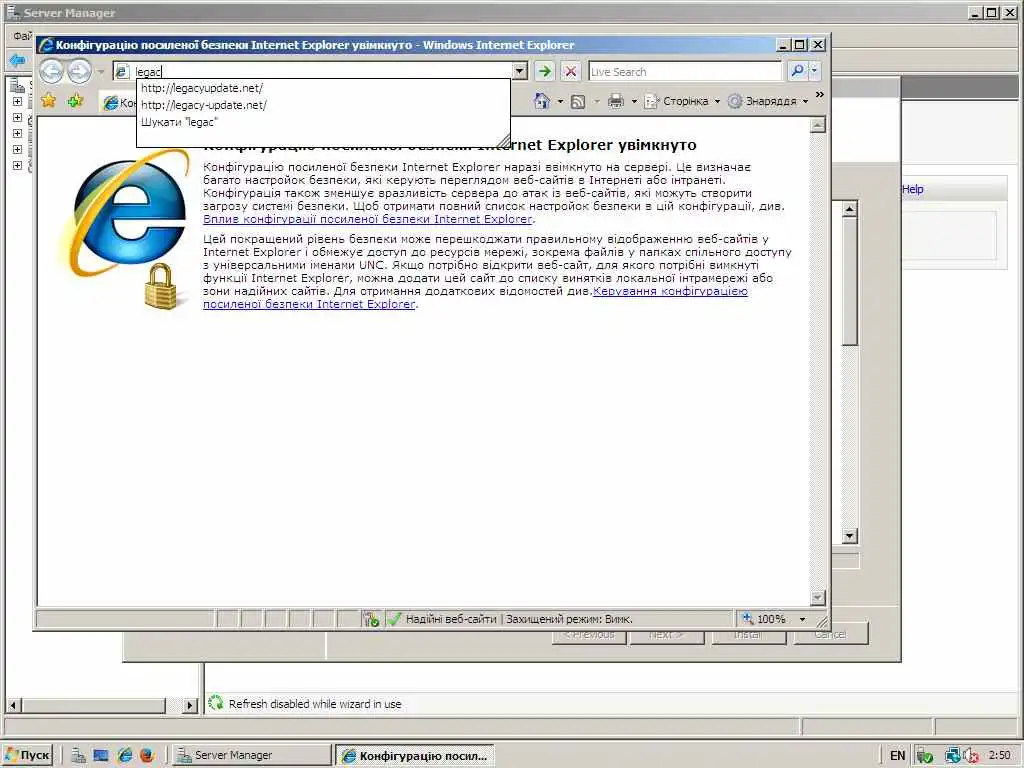The height and width of the screenshot is (768, 1024).
Task: Click the Refresh disabled status icon
Action: click(x=216, y=703)
